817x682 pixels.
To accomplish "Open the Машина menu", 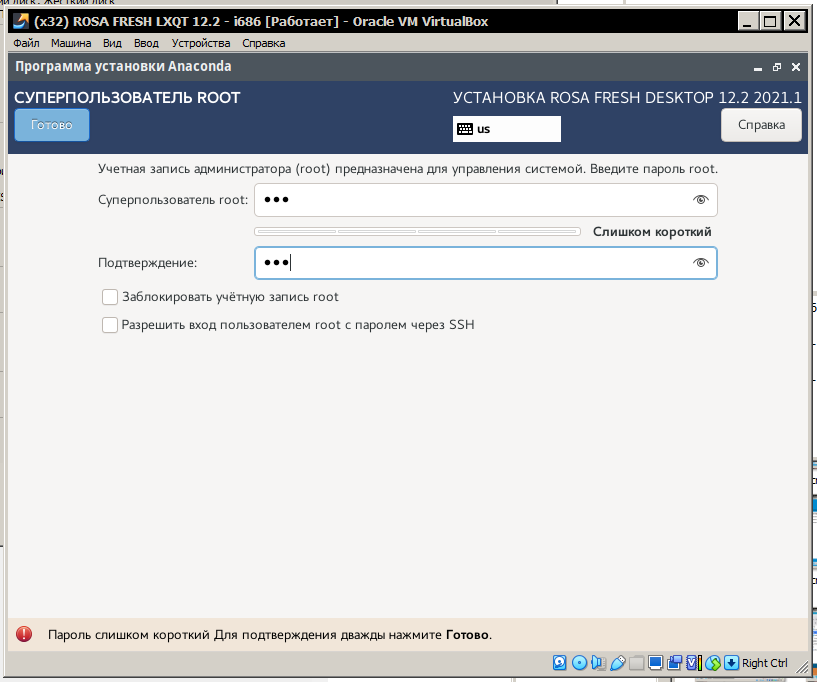I will (71, 43).
